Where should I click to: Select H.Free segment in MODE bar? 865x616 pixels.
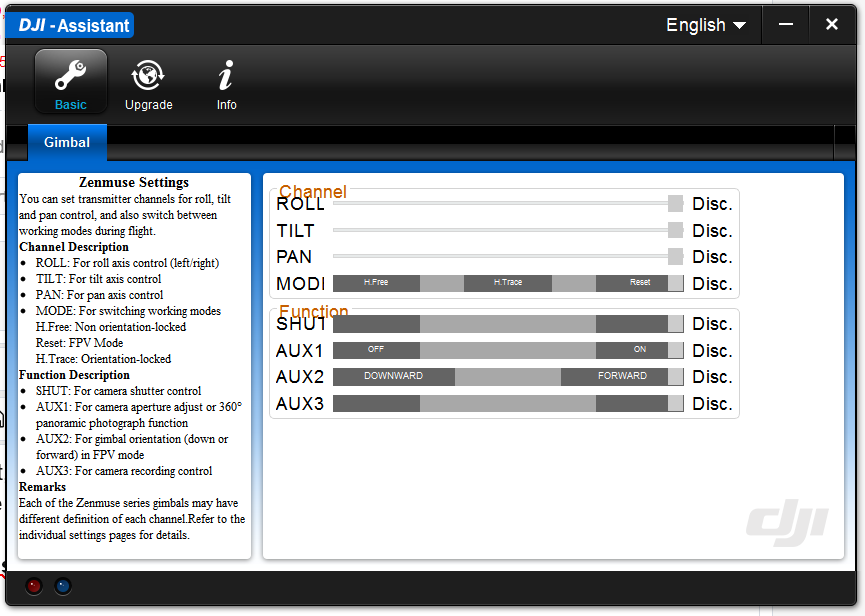click(x=376, y=283)
